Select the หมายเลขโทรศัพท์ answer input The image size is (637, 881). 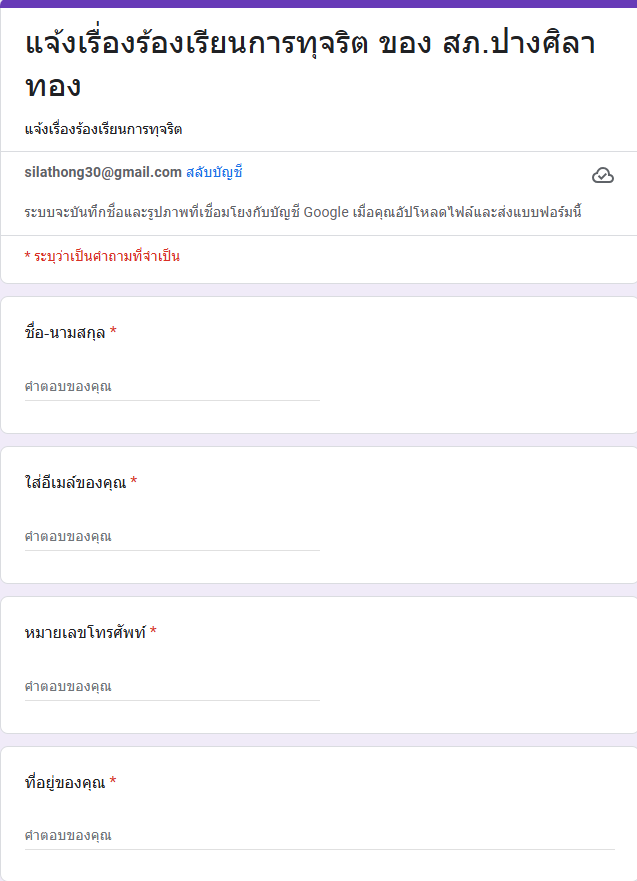click(x=172, y=686)
